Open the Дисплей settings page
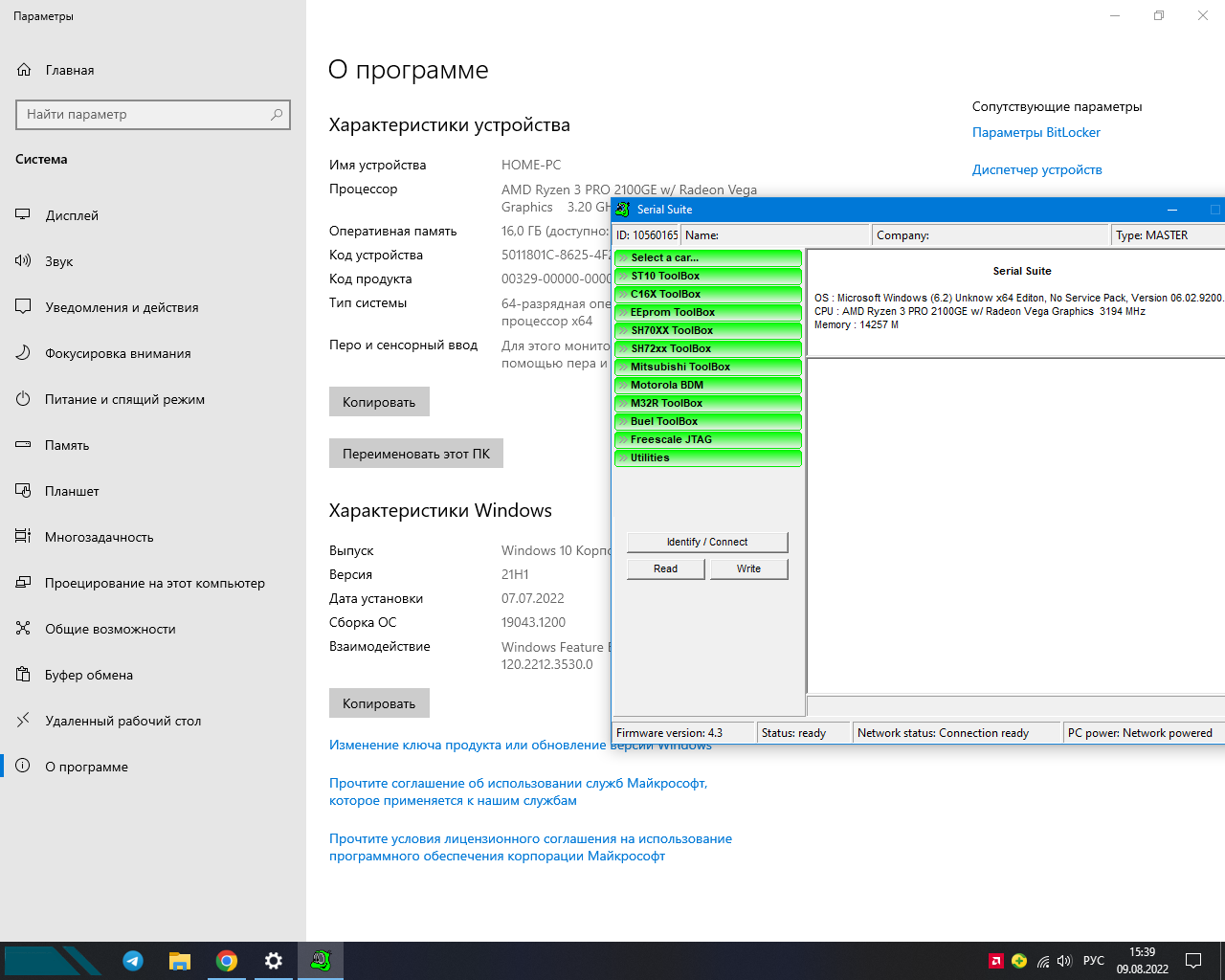The height and width of the screenshot is (980, 1225). tap(72, 215)
